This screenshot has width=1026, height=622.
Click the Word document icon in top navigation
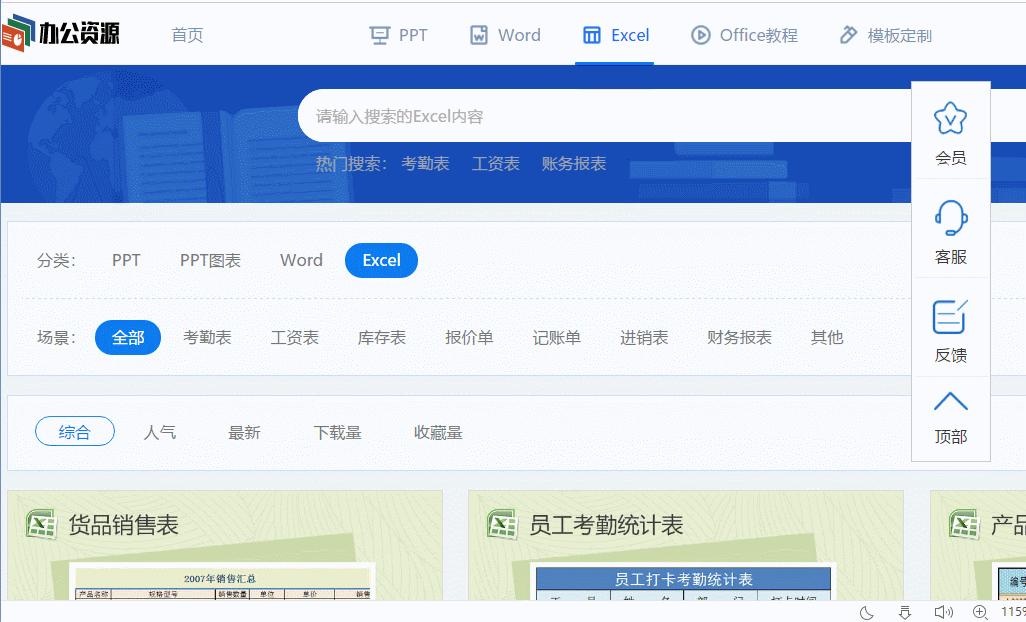481,34
